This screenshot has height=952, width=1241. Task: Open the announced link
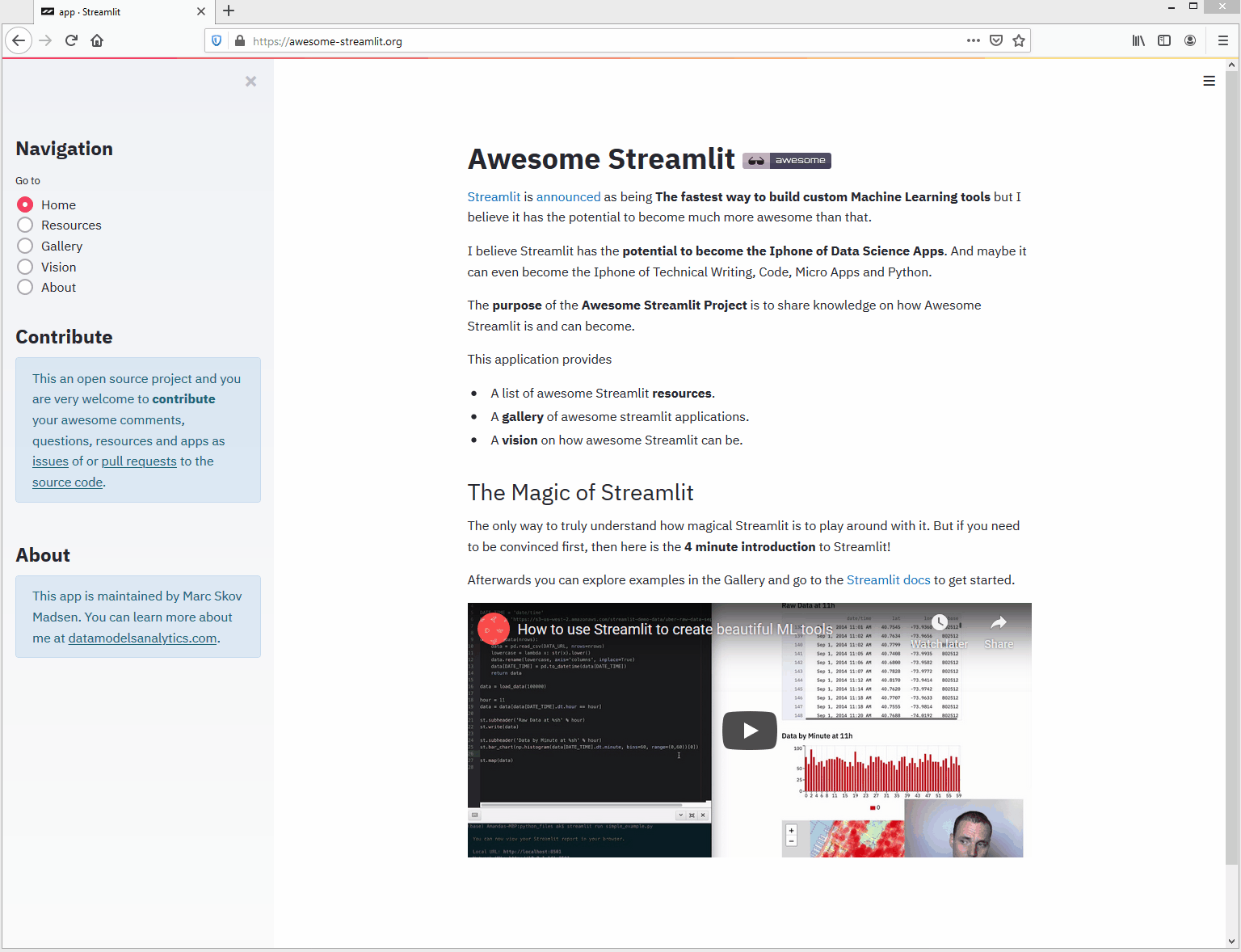[569, 196]
